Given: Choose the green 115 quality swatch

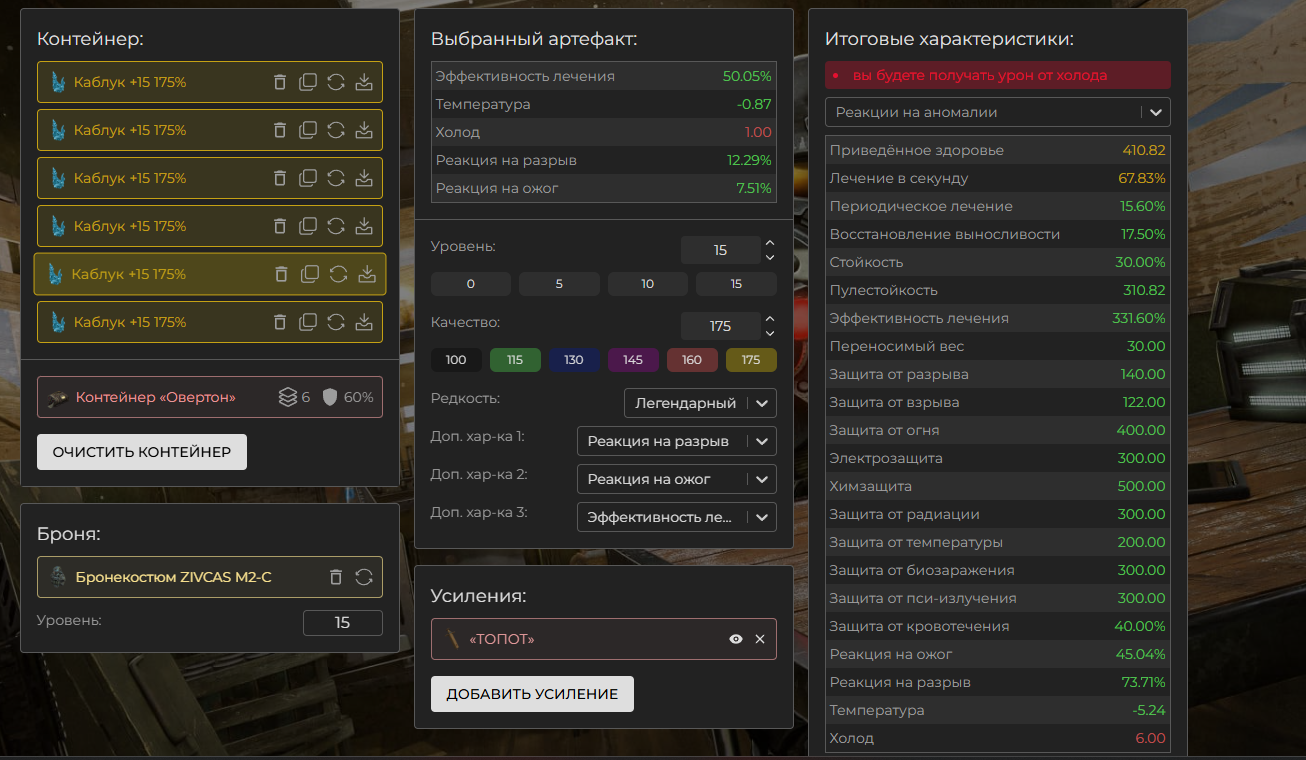Looking at the screenshot, I should click(x=515, y=360).
